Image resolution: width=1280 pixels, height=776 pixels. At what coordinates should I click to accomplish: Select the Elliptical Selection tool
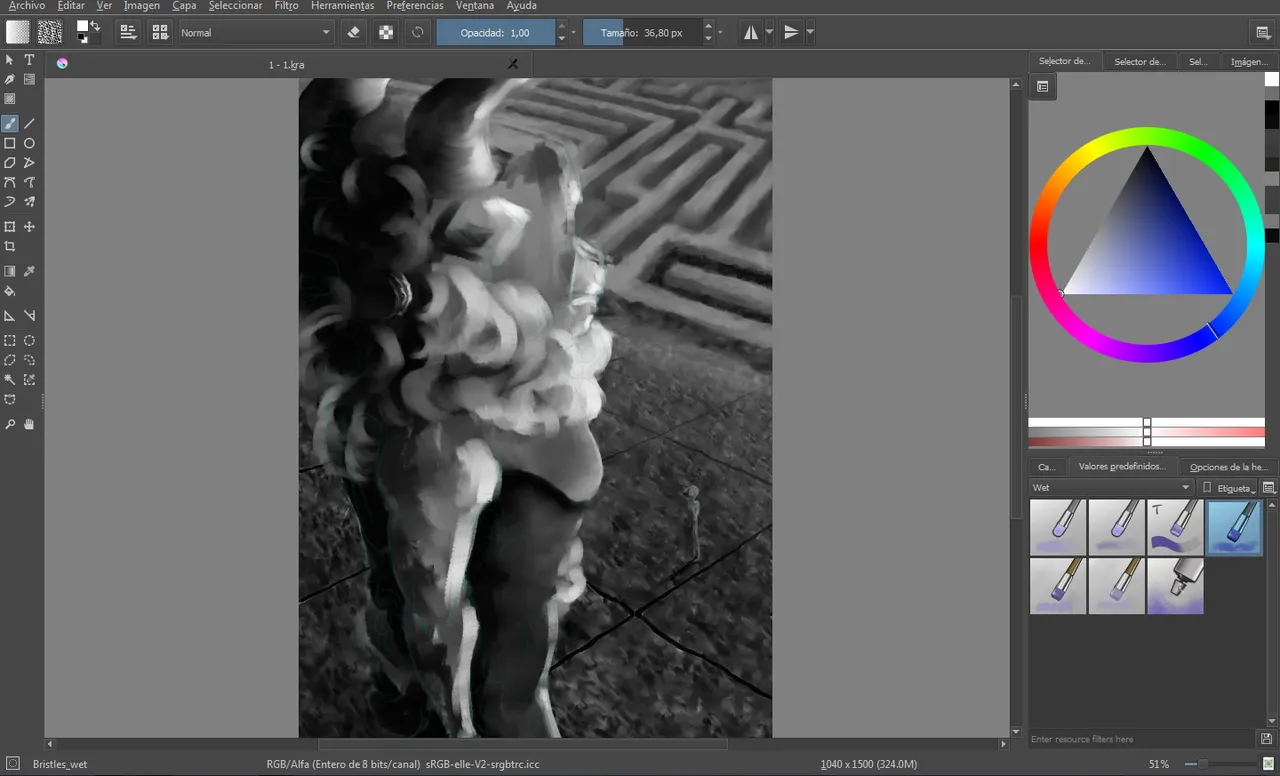(30, 341)
